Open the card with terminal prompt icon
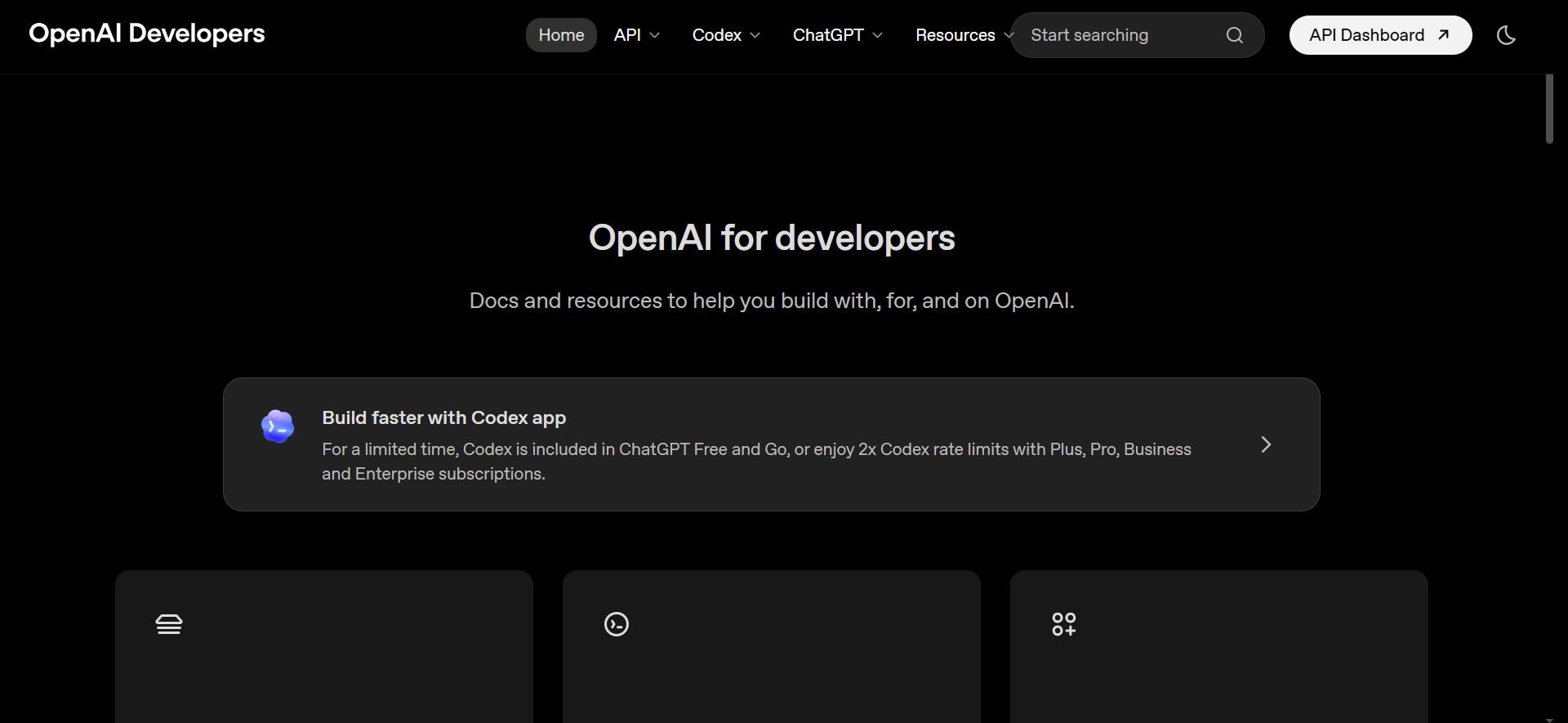The height and width of the screenshot is (723, 1568). click(772, 646)
